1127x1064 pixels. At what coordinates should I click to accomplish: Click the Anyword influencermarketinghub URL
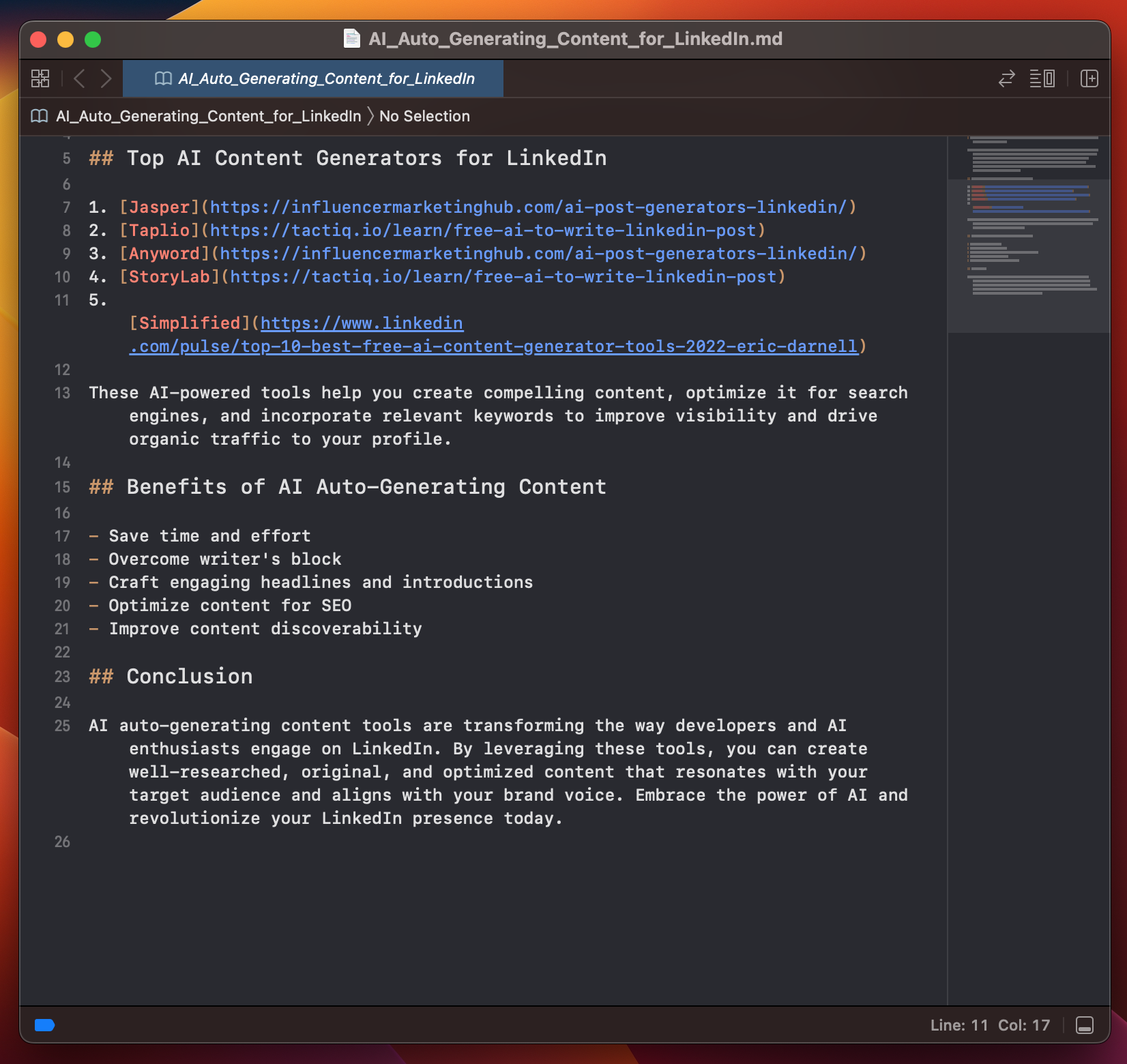[x=538, y=254]
